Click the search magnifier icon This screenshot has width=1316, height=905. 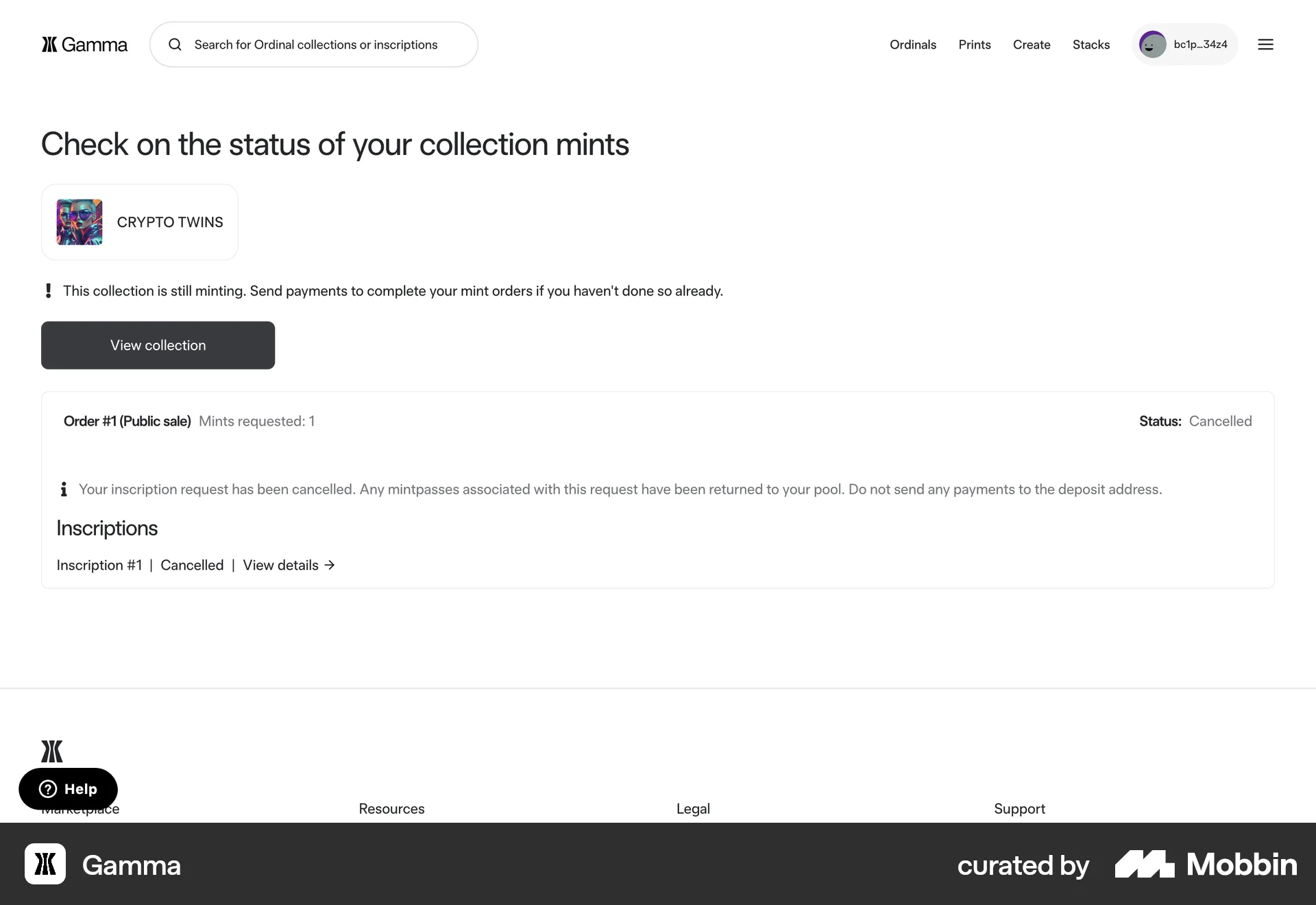[x=175, y=45]
